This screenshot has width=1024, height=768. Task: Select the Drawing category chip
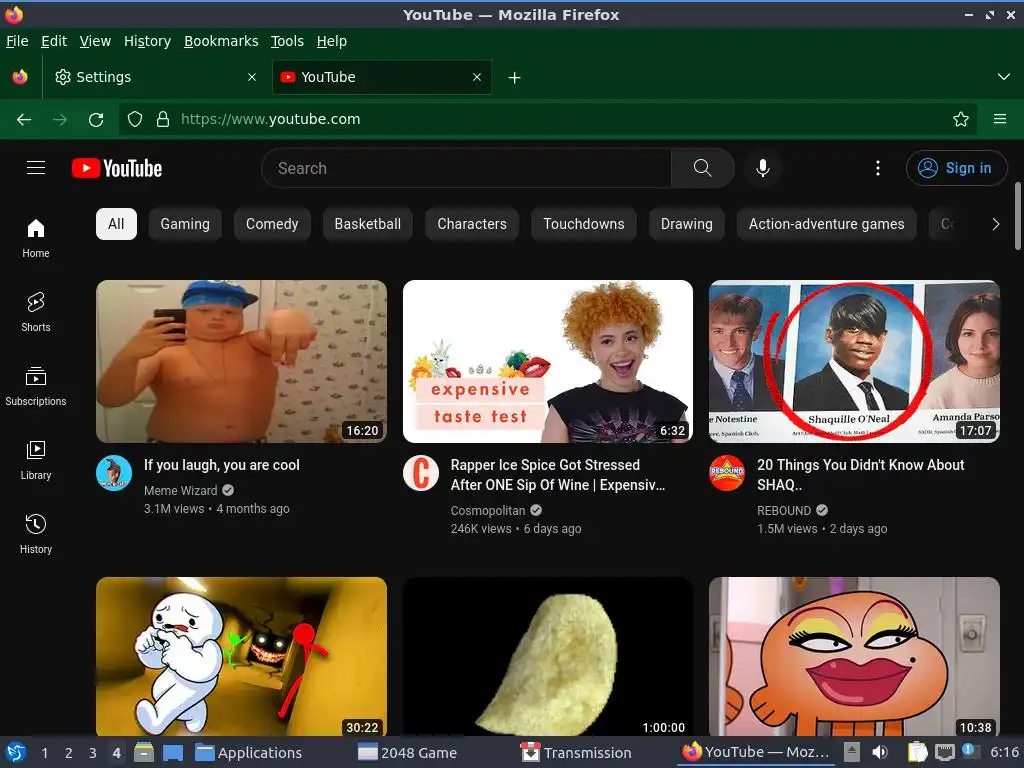[686, 224]
